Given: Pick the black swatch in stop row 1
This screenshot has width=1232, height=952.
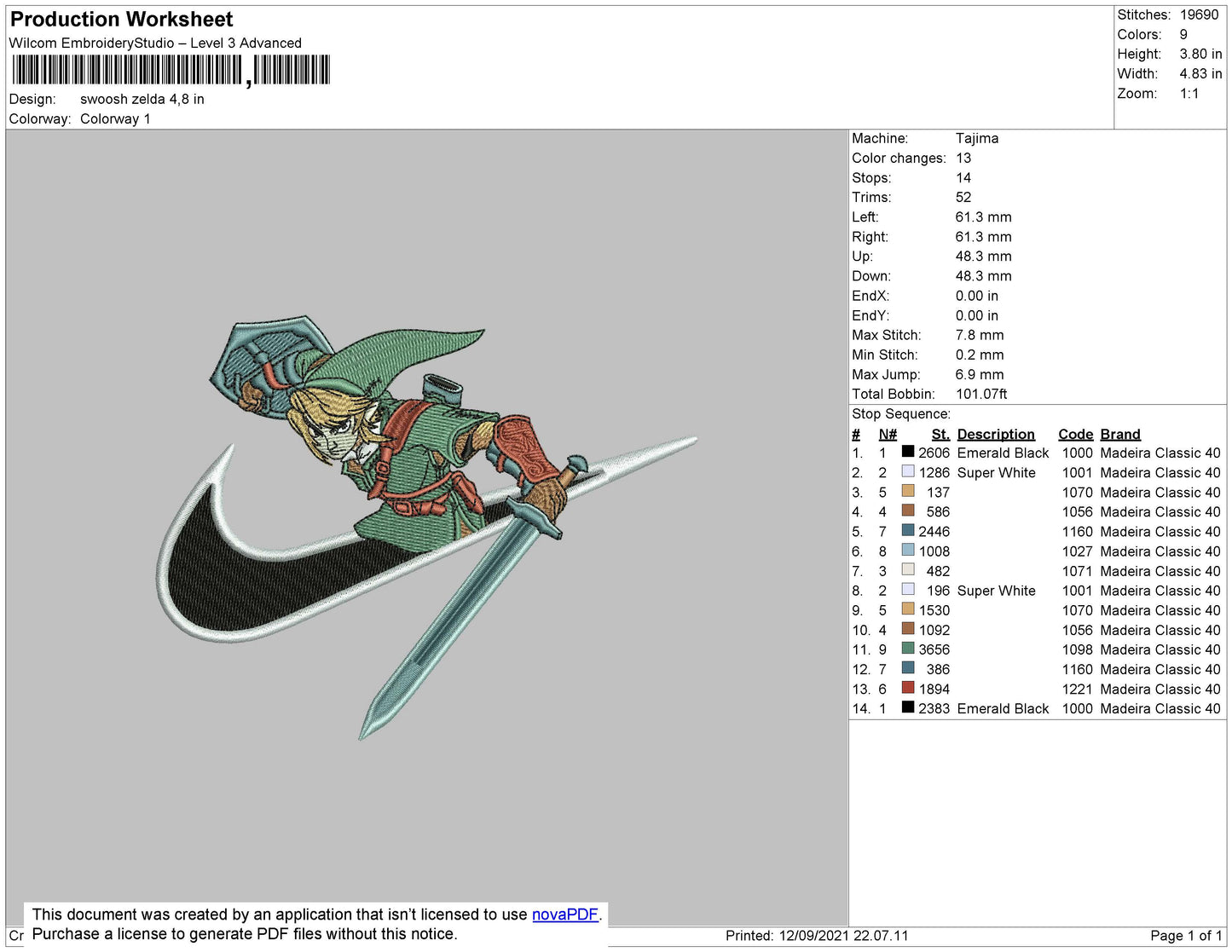Looking at the screenshot, I should (x=908, y=452).
